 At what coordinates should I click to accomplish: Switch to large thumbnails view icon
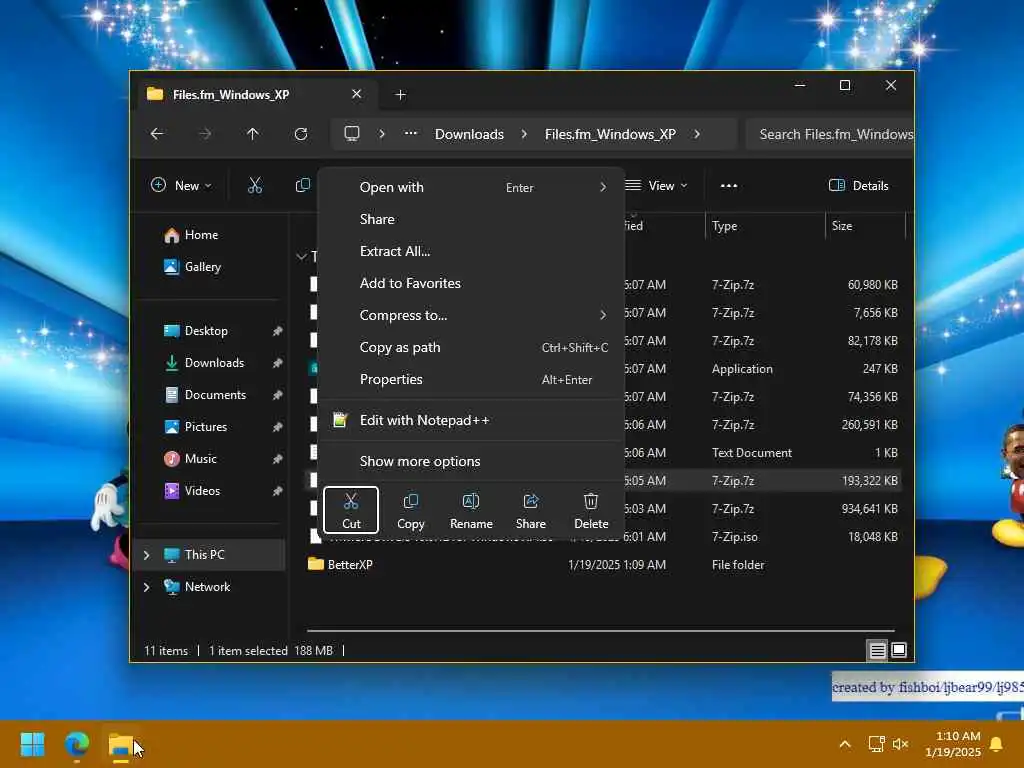tap(899, 650)
